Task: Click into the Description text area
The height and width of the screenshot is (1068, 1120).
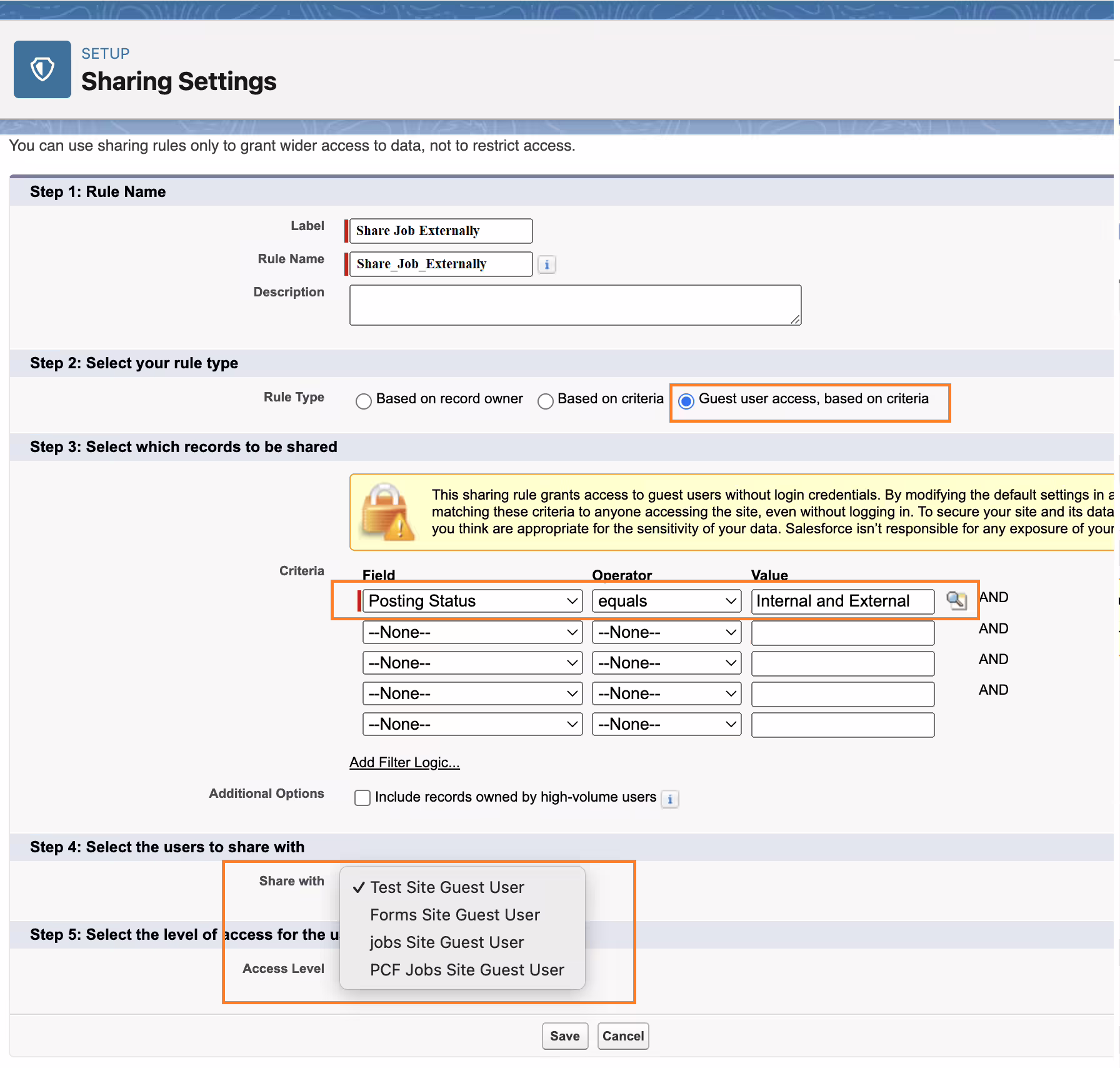Action: click(575, 305)
